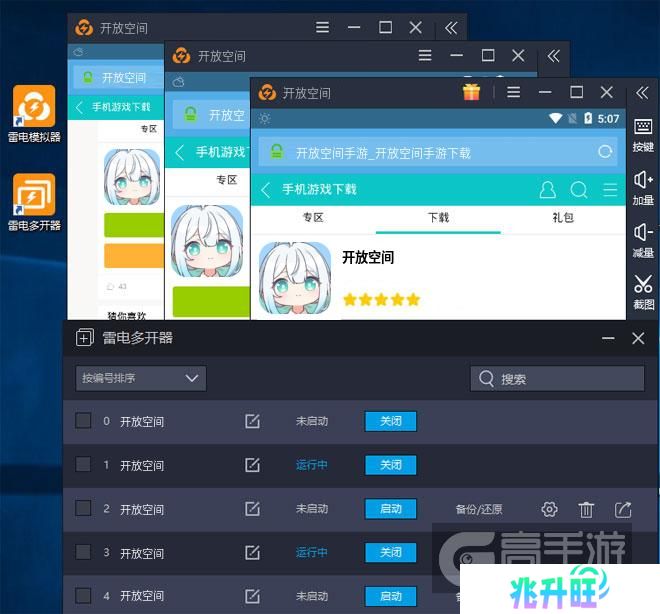The width and height of the screenshot is (660, 614).
Task: Go back using arrow beside 手机游戏下载
Action: coord(265,190)
